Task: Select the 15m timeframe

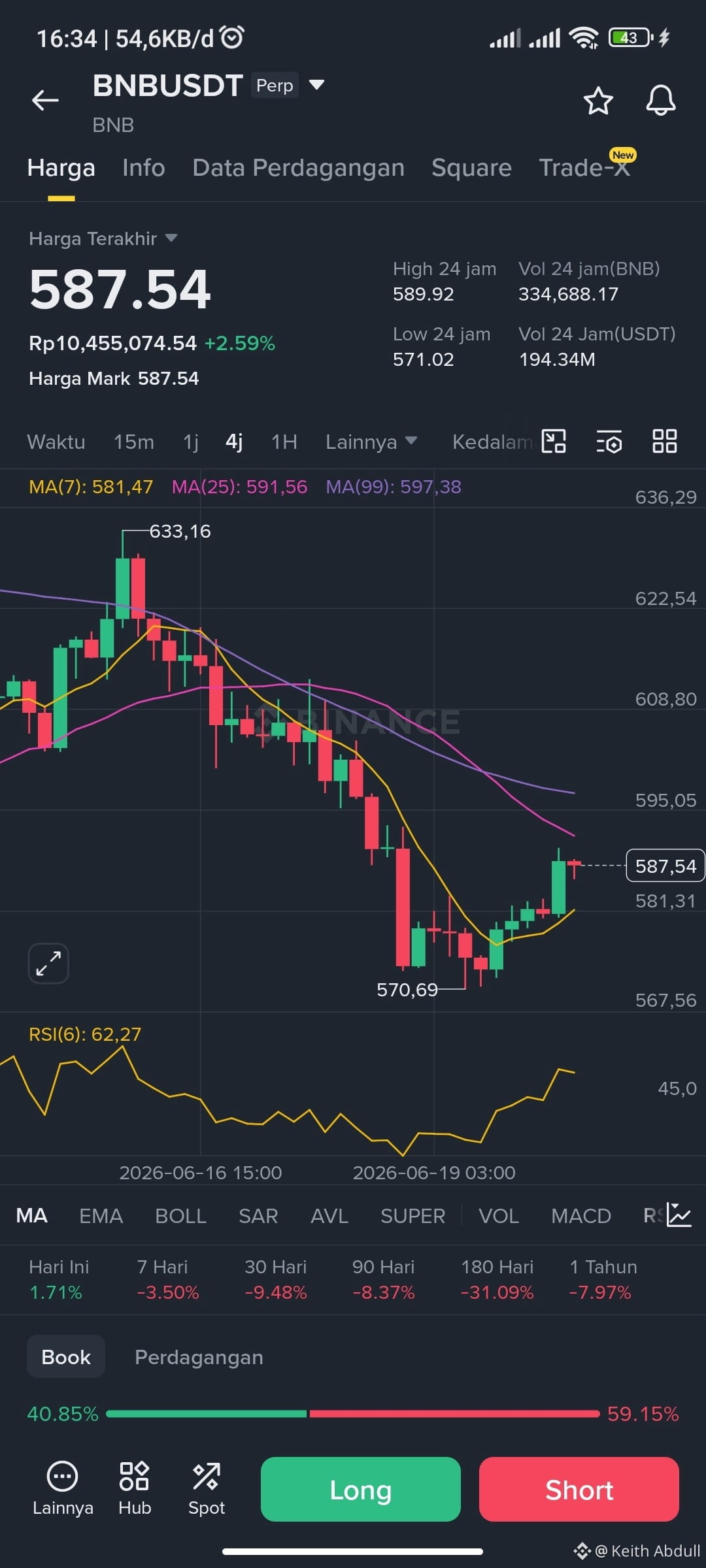Action: 134,442
